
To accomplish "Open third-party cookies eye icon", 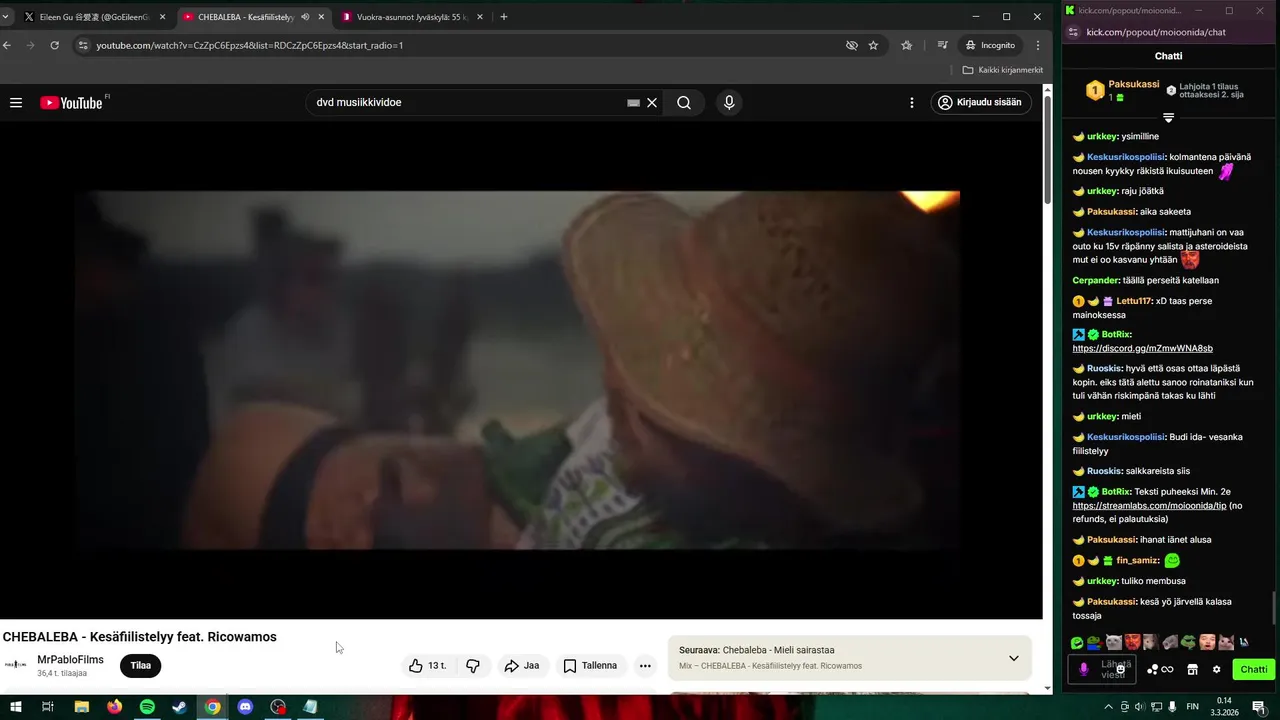I will [x=851, y=45].
